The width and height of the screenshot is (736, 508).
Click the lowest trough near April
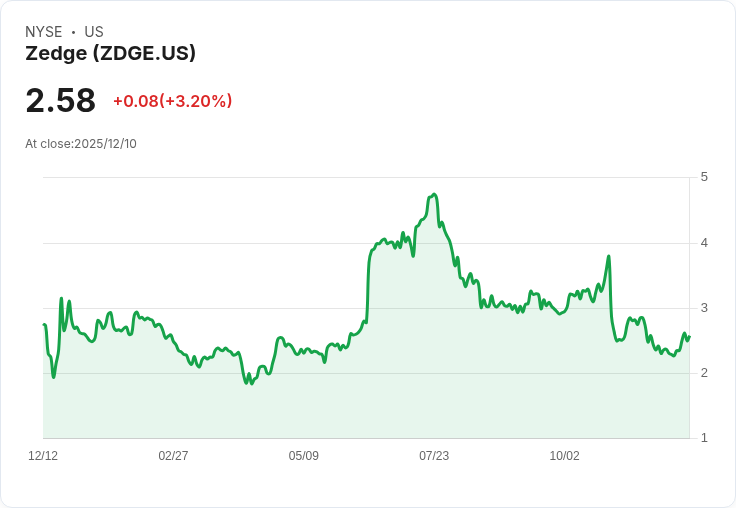246,384
